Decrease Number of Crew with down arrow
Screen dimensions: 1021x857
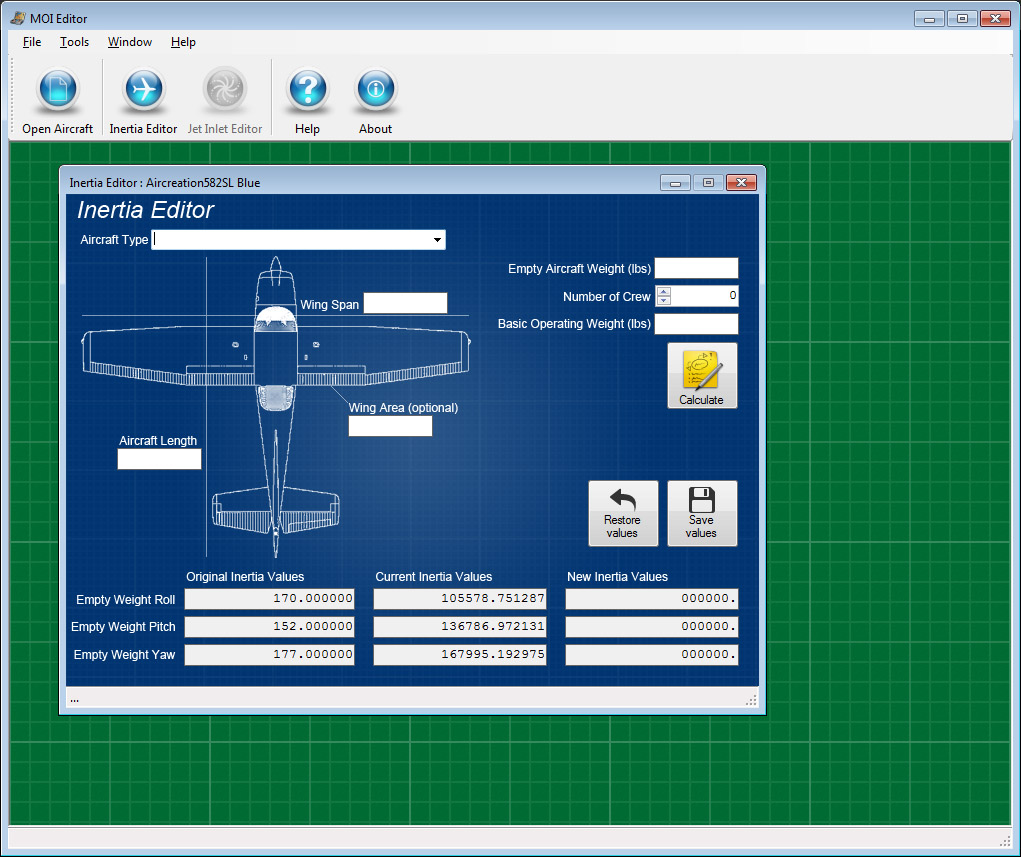[664, 301]
